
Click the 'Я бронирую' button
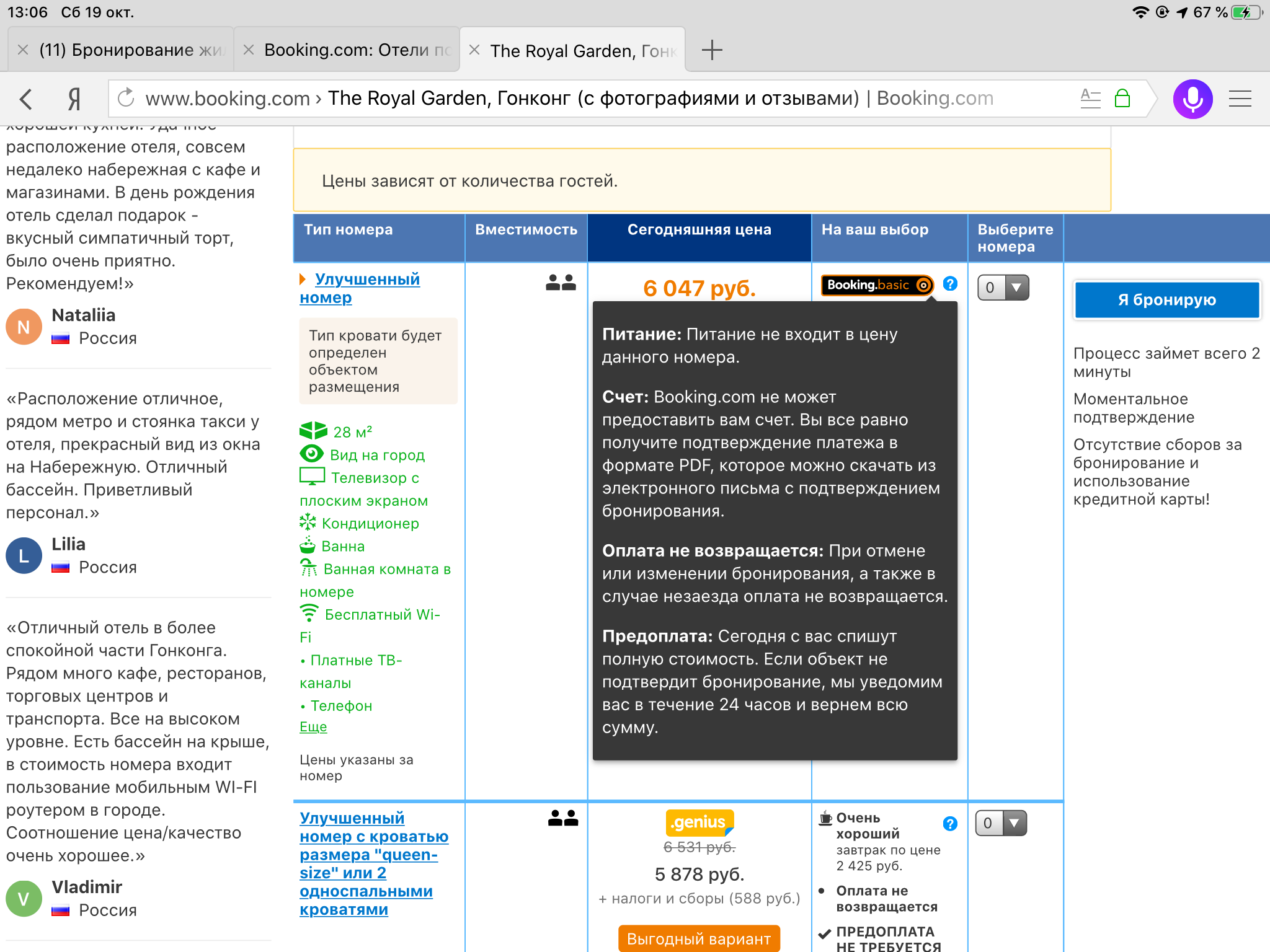point(1167,300)
